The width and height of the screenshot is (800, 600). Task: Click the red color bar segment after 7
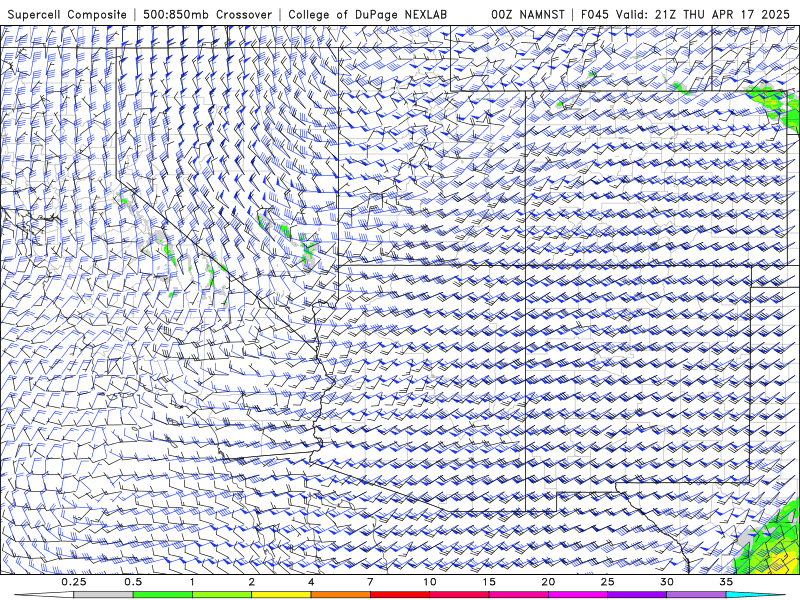[x=399, y=595]
